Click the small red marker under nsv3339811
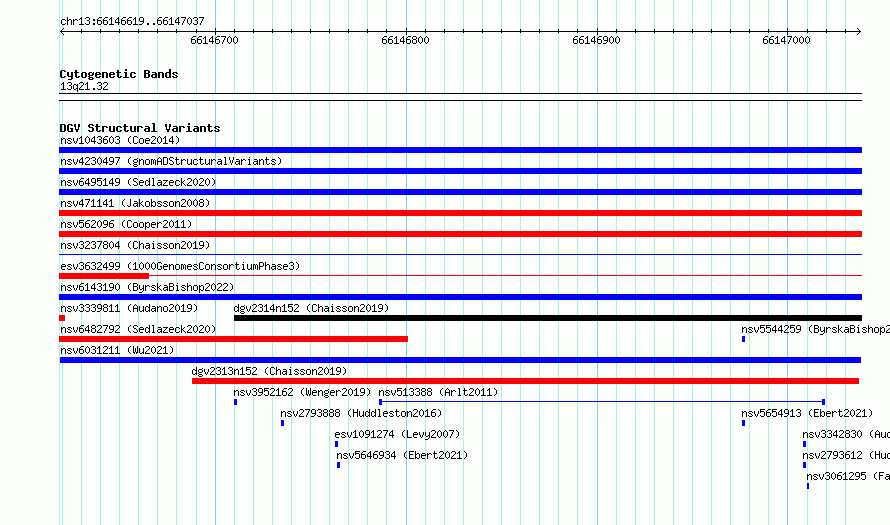 [x=62, y=318]
